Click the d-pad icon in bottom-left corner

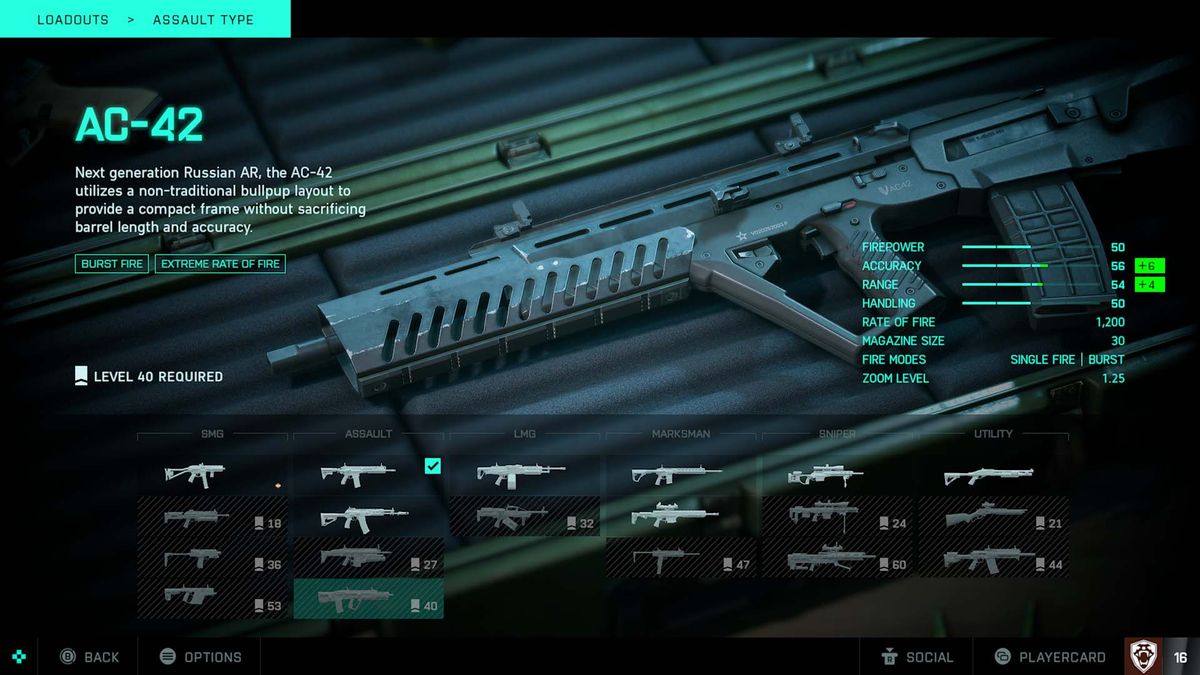19,657
